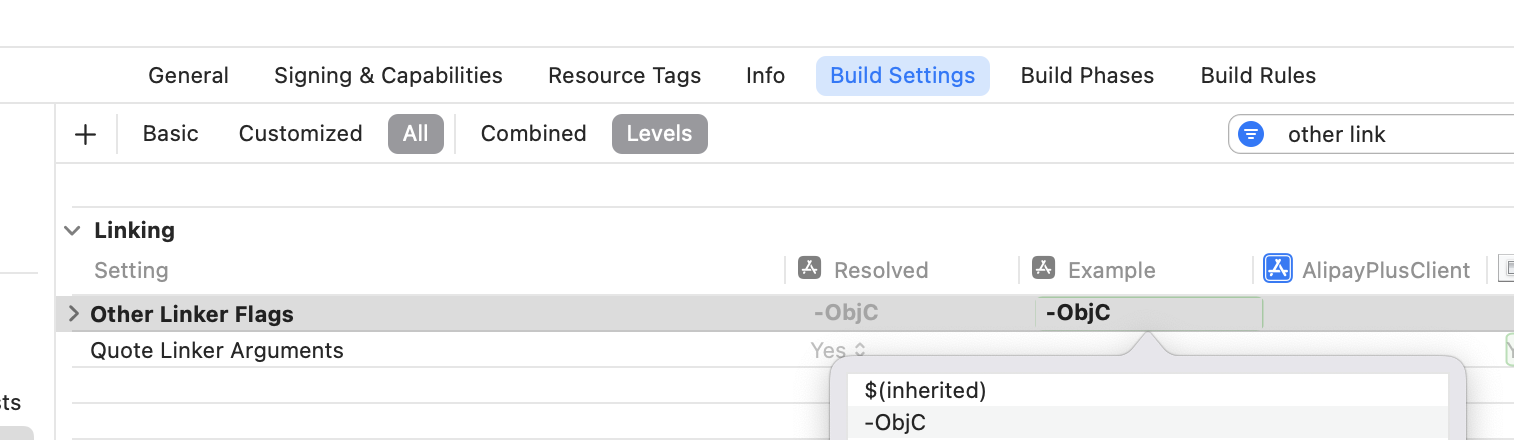This screenshot has width=1514, height=440.
Task: Show All build settings
Action: [x=415, y=134]
